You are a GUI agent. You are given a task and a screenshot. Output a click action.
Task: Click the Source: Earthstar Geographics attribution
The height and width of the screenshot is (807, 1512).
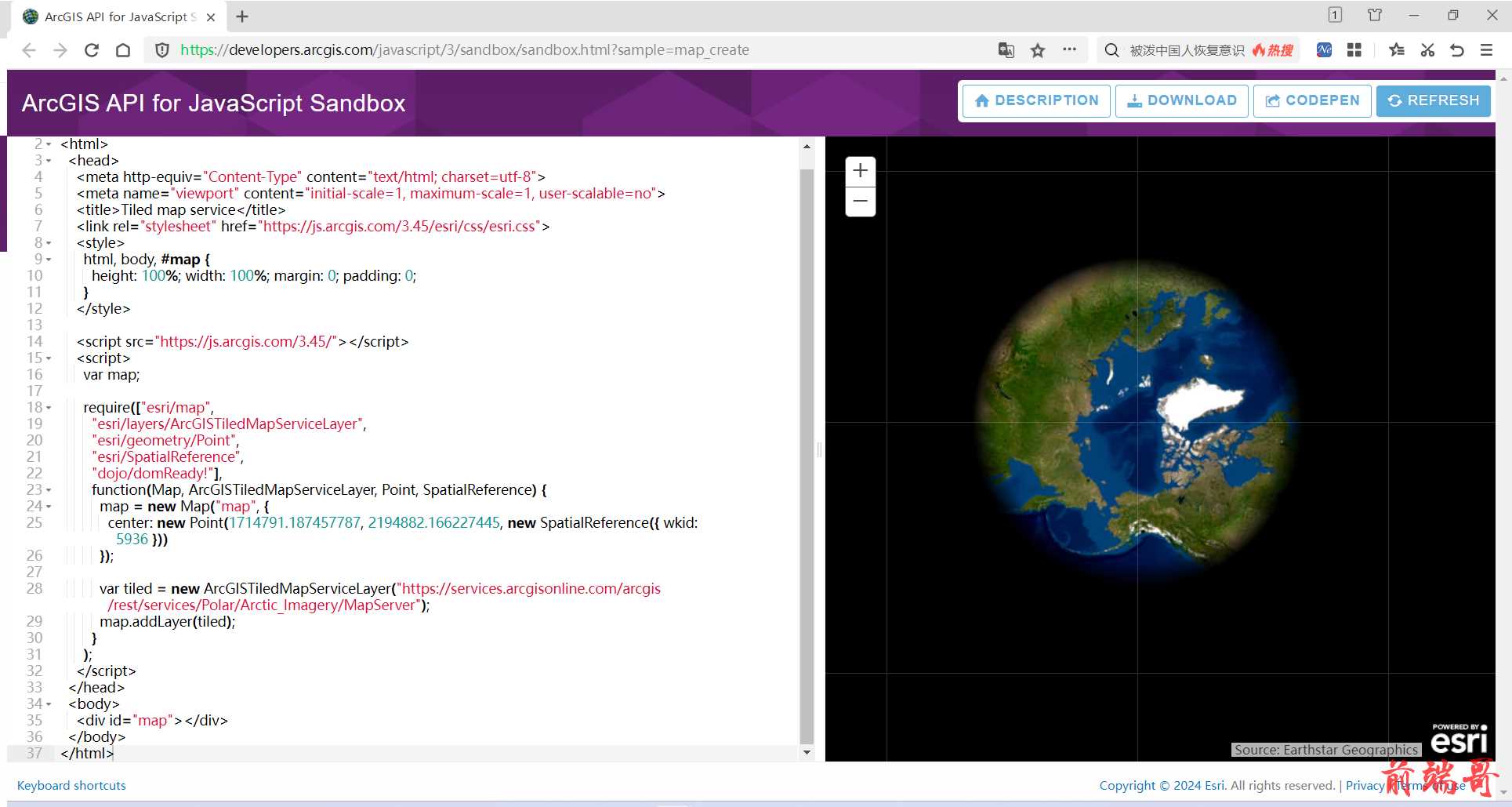(1325, 750)
